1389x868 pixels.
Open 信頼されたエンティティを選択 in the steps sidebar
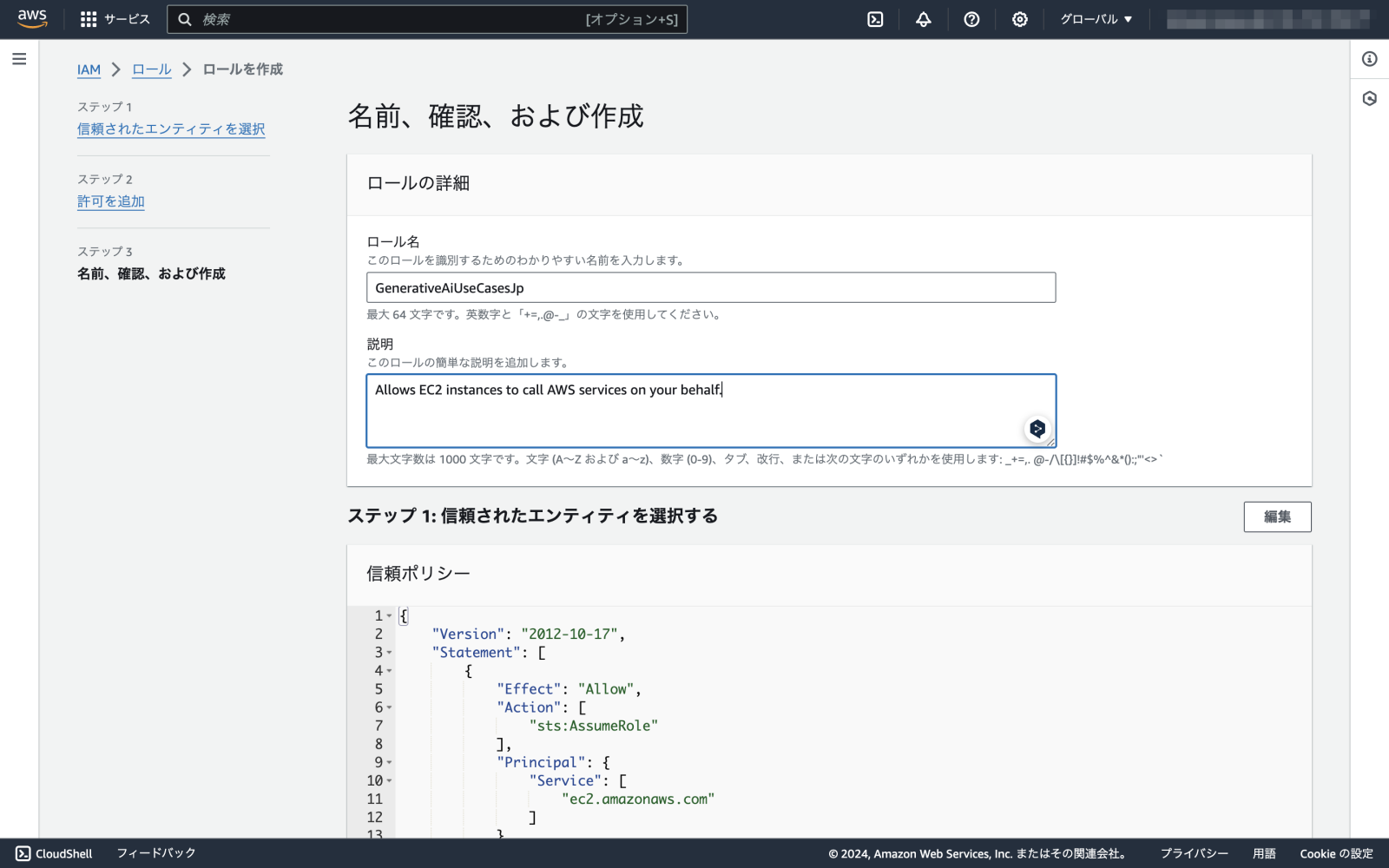[x=171, y=128]
